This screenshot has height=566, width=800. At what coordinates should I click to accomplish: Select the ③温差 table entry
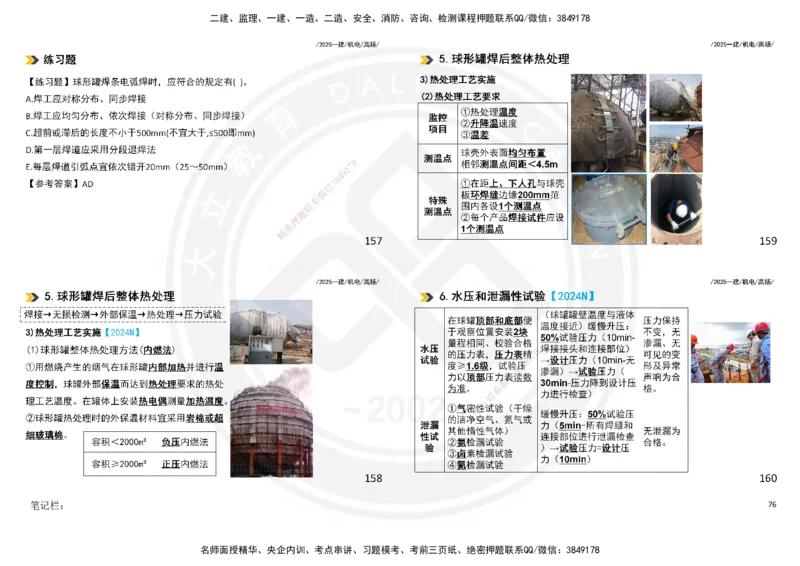[x=475, y=135]
